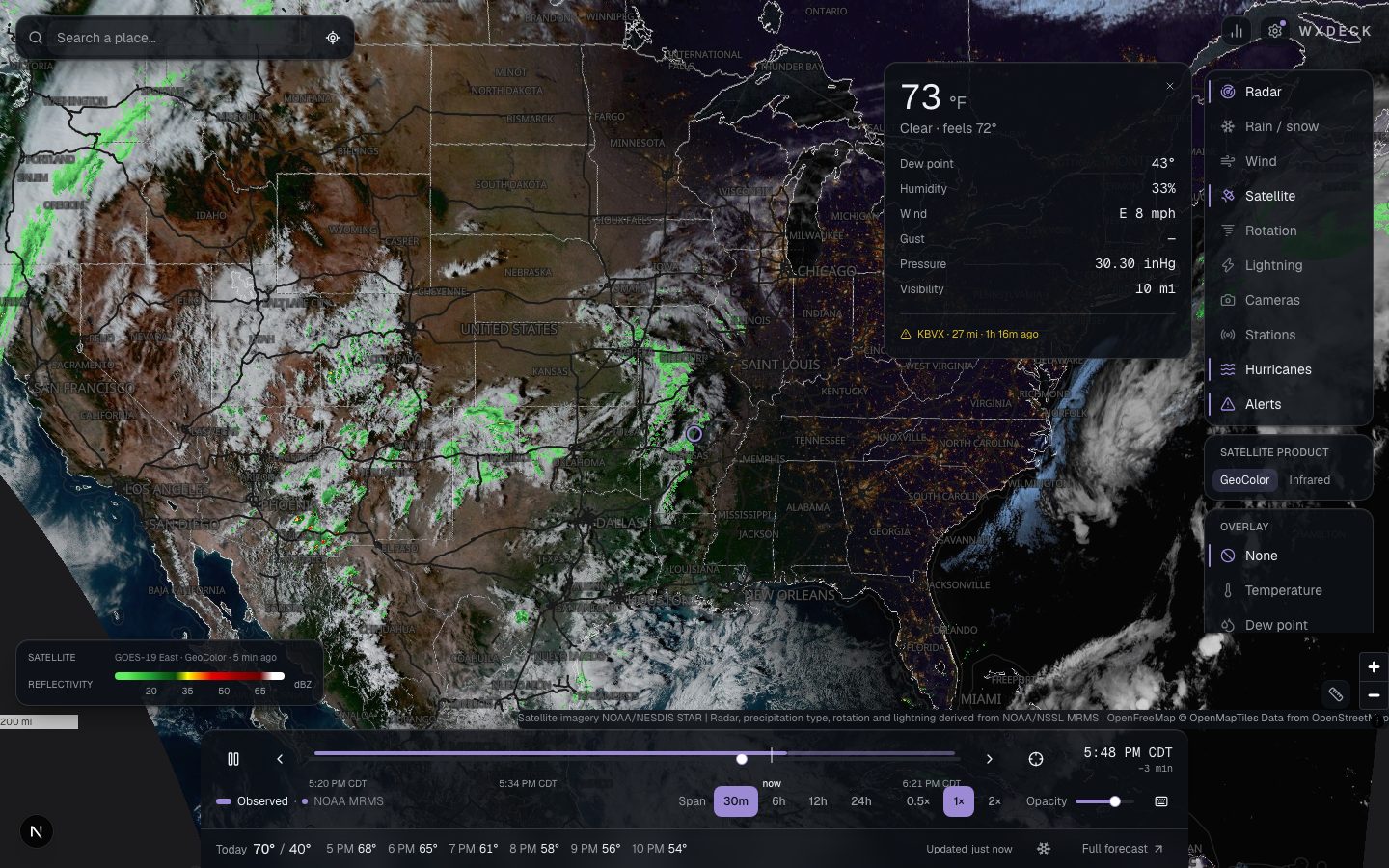The image size is (1389, 868).
Task: Locate me using the crosshair icon
Action: coord(333,38)
